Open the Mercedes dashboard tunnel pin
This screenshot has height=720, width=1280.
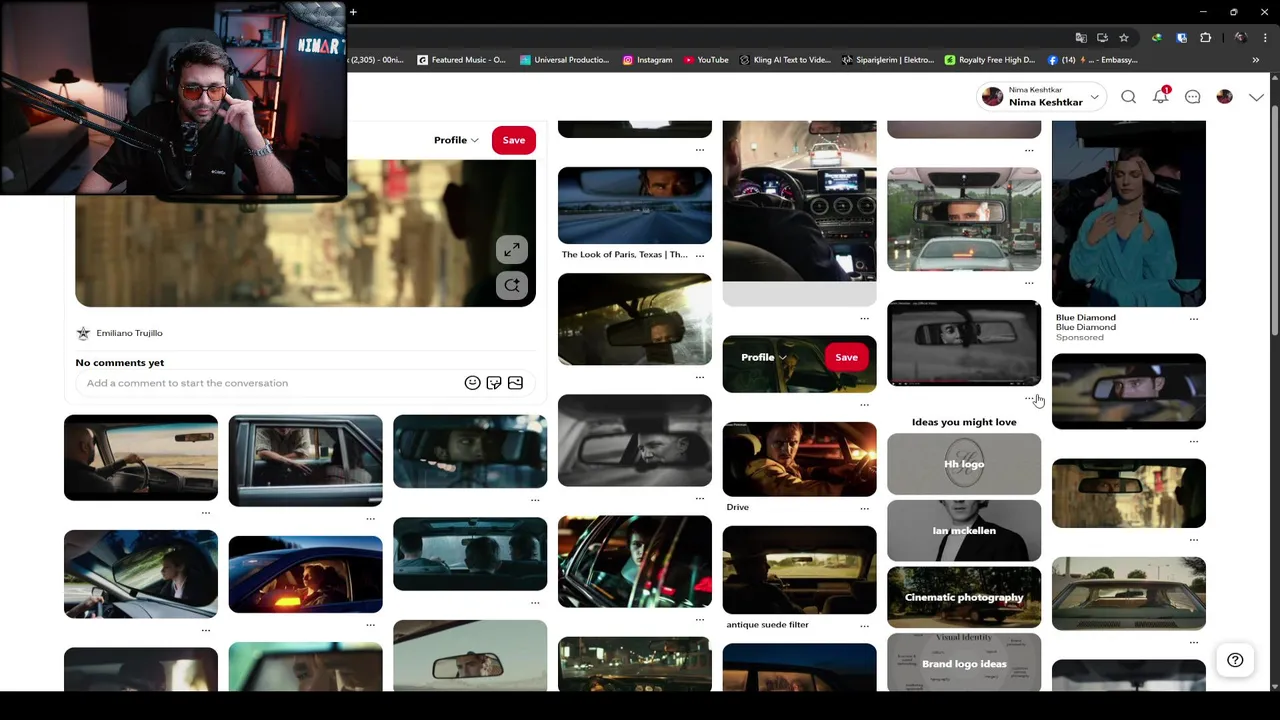click(799, 201)
